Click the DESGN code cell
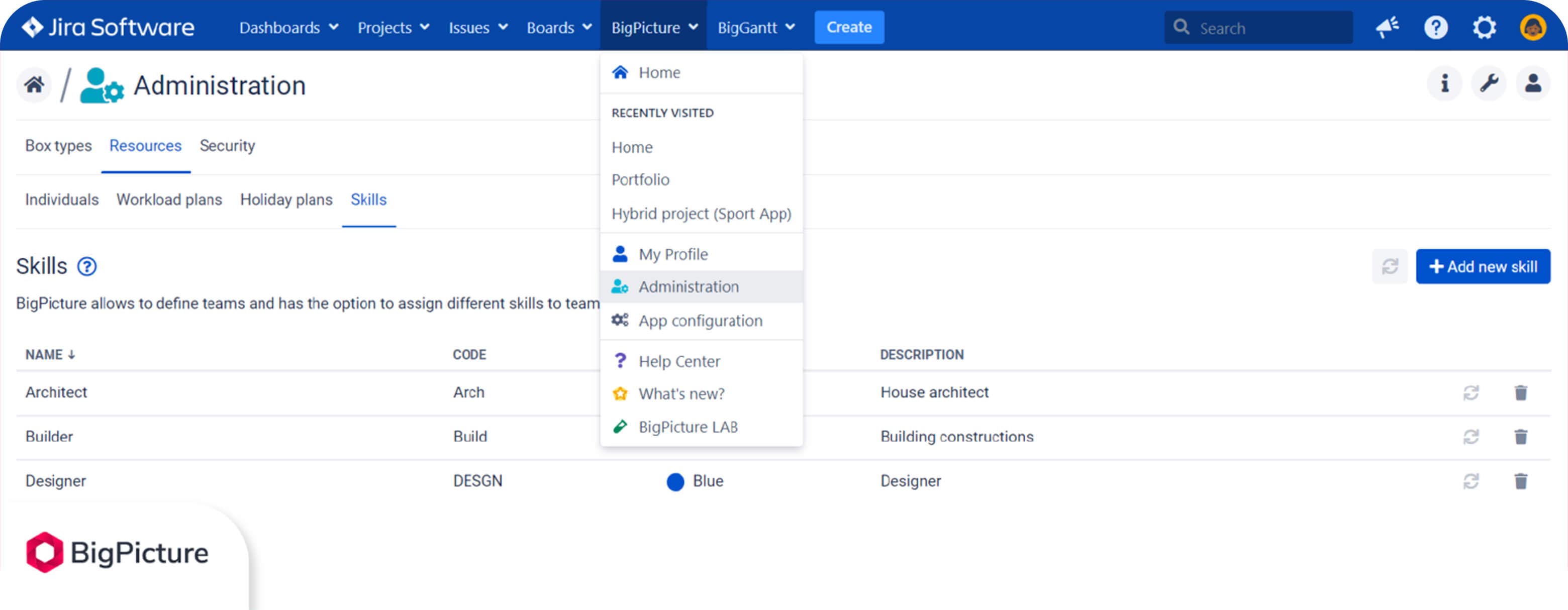Viewport: 1568px width, 610px height. point(477,481)
